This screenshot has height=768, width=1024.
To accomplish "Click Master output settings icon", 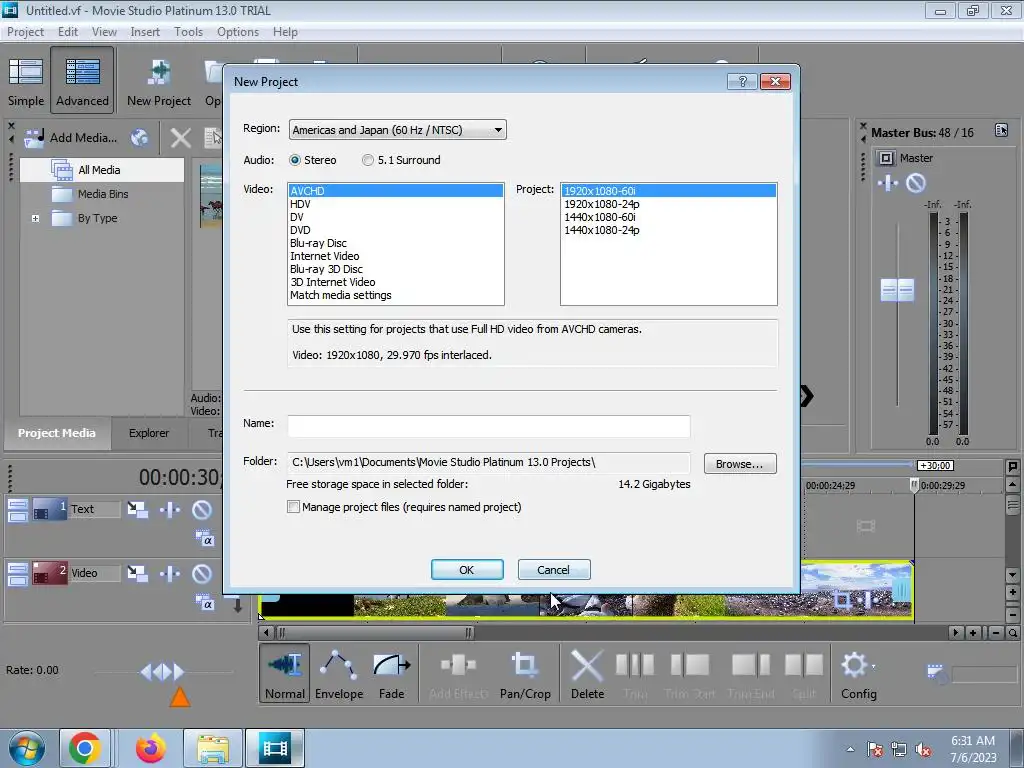I will click(x=886, y=158).
